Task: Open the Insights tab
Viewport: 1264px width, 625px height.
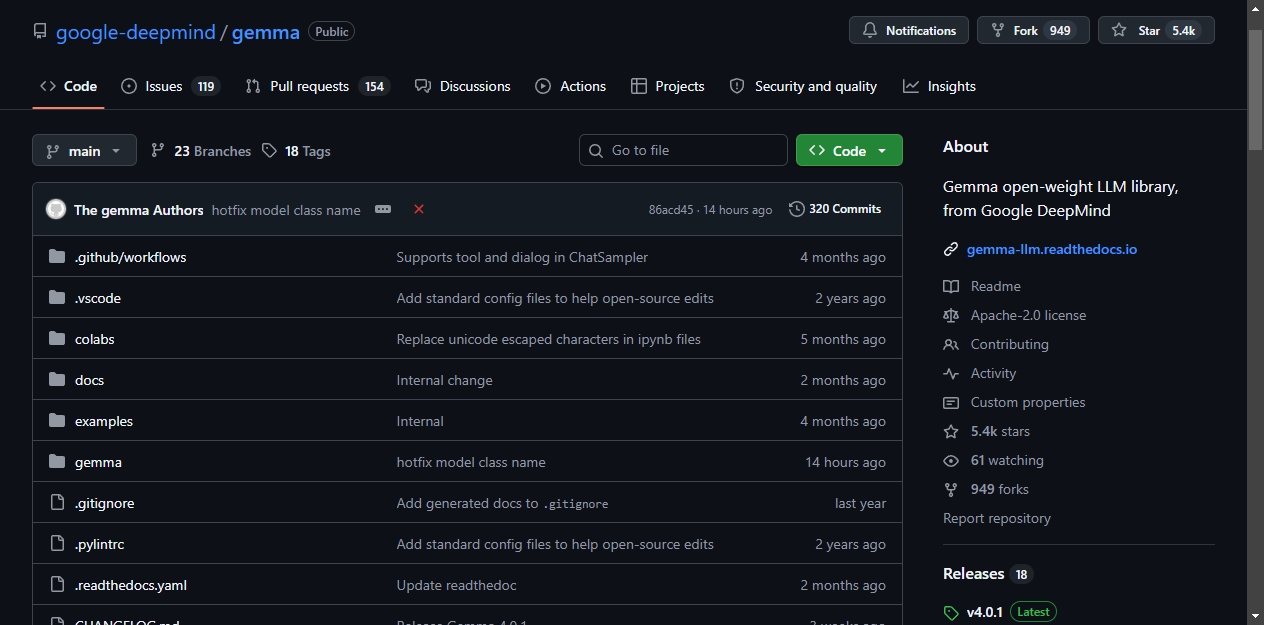Action: pos(939,86)
